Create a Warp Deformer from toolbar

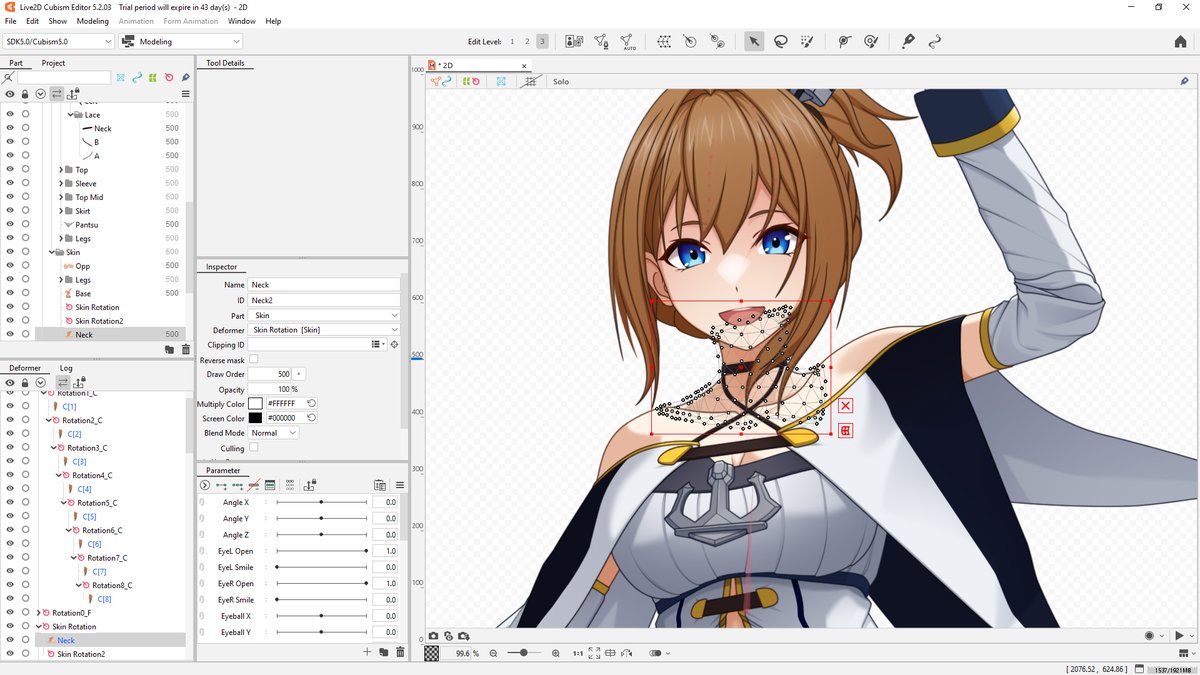(664, 41)
